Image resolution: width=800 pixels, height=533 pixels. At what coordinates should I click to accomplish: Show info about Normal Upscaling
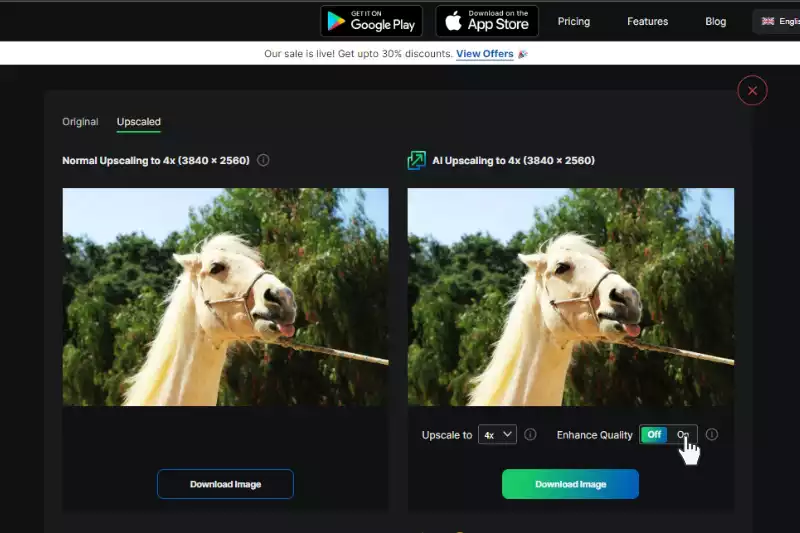(x=263, y=160)
